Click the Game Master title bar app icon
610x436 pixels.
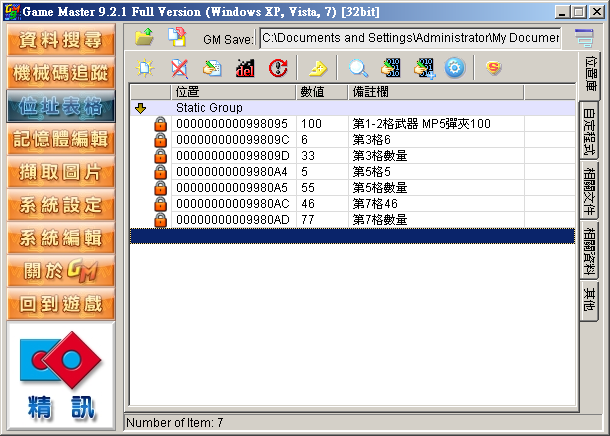pyautogui.click(x=12, y=12)
